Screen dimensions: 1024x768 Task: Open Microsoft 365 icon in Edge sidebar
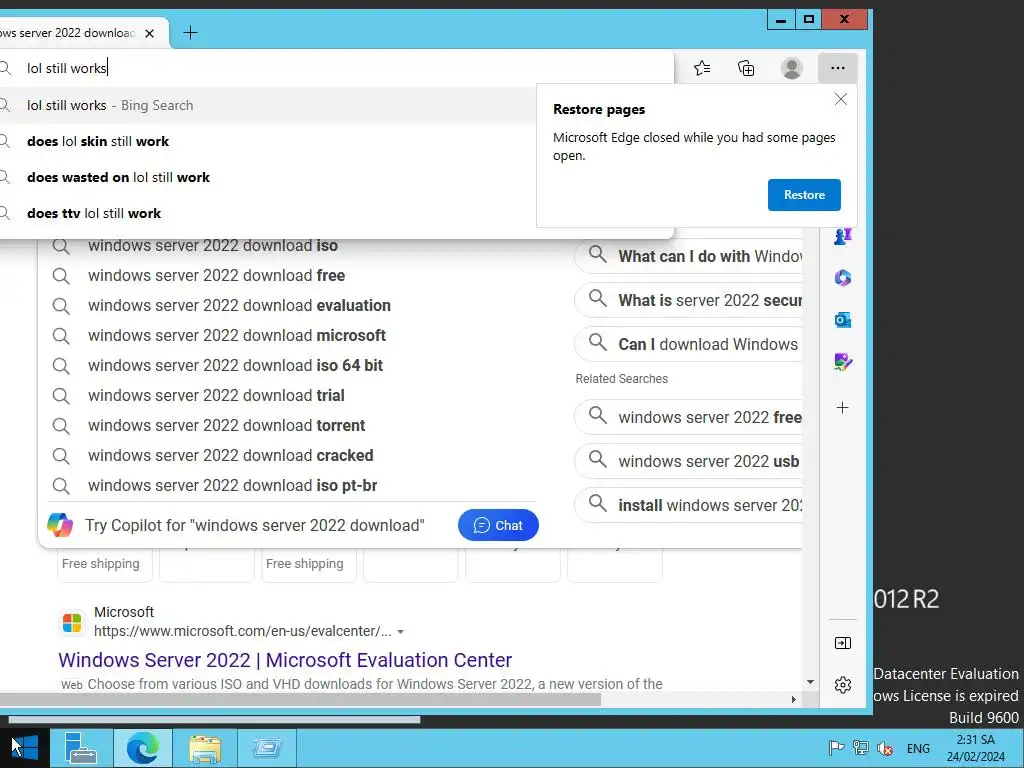pos(842,278)
